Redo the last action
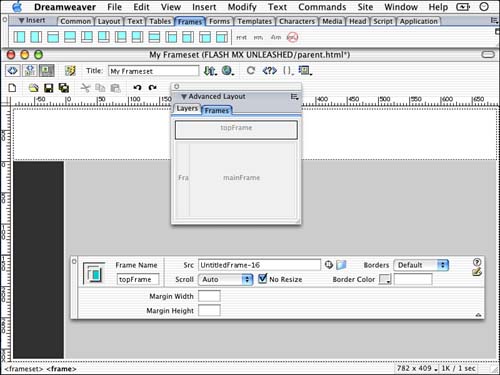 [153, 88]
